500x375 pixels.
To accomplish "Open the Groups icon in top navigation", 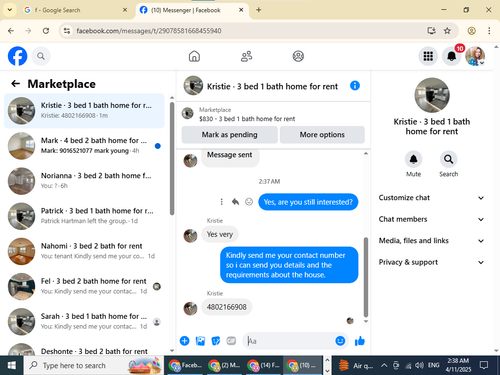I will click(x=298, y=56).
